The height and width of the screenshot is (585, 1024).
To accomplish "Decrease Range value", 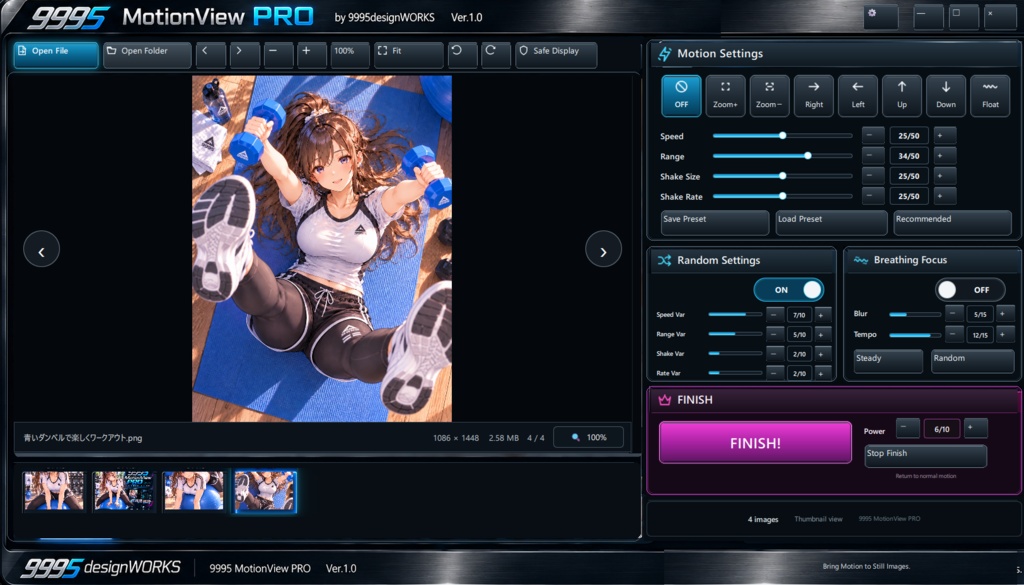I will click(873, 156).
